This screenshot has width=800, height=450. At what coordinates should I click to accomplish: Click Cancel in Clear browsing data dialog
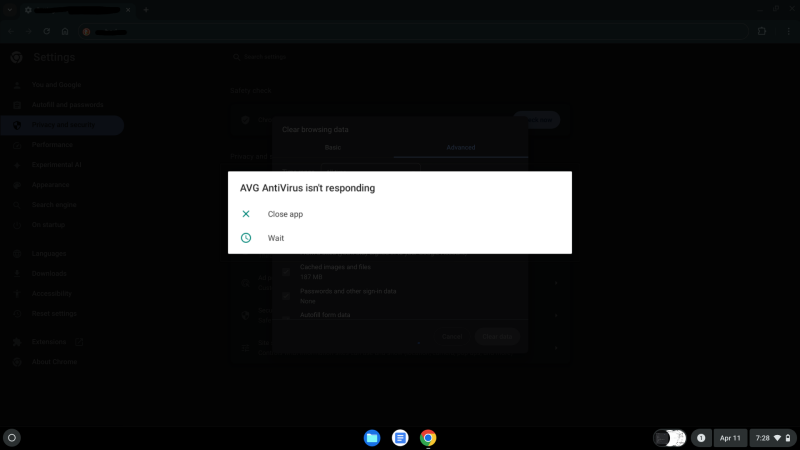(x=452, y=337)
